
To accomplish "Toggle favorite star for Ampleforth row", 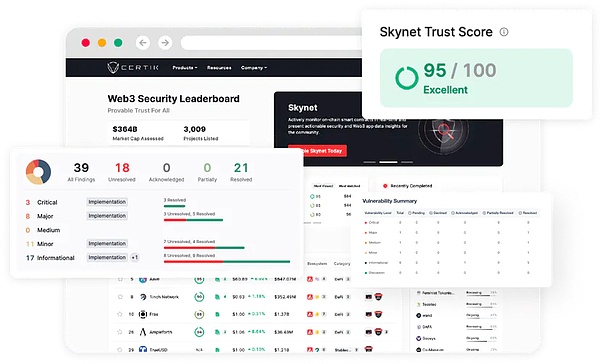I will pos(120,332).
